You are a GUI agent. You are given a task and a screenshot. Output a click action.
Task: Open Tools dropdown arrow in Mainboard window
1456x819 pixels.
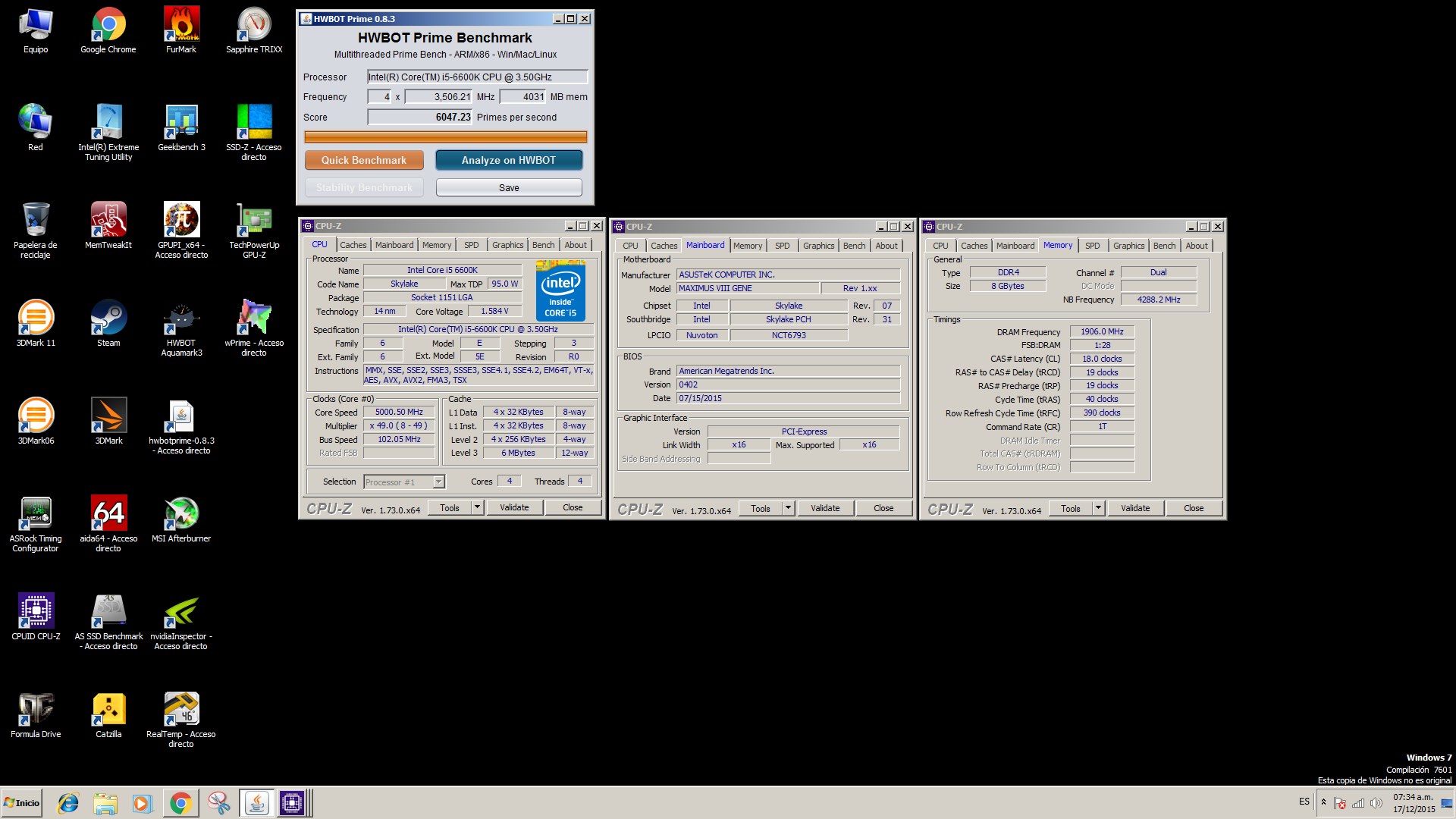tap(788, 508)
